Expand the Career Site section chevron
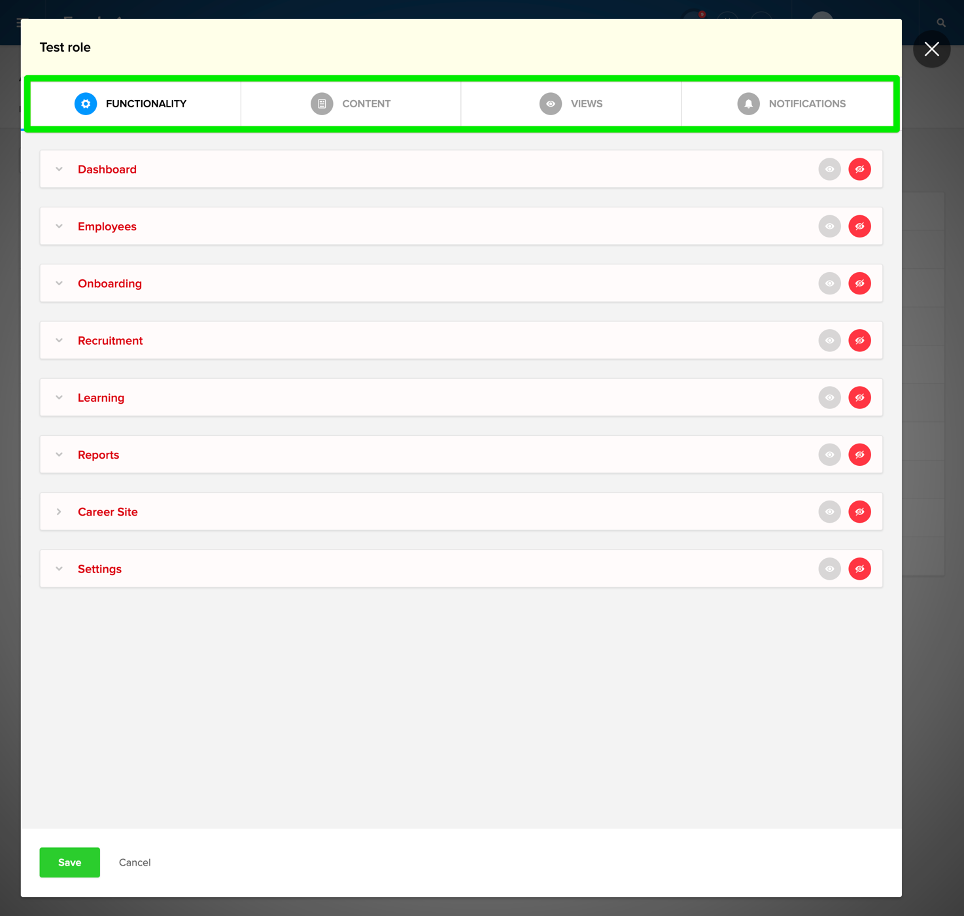964x916 pixels. click(59, 512)
